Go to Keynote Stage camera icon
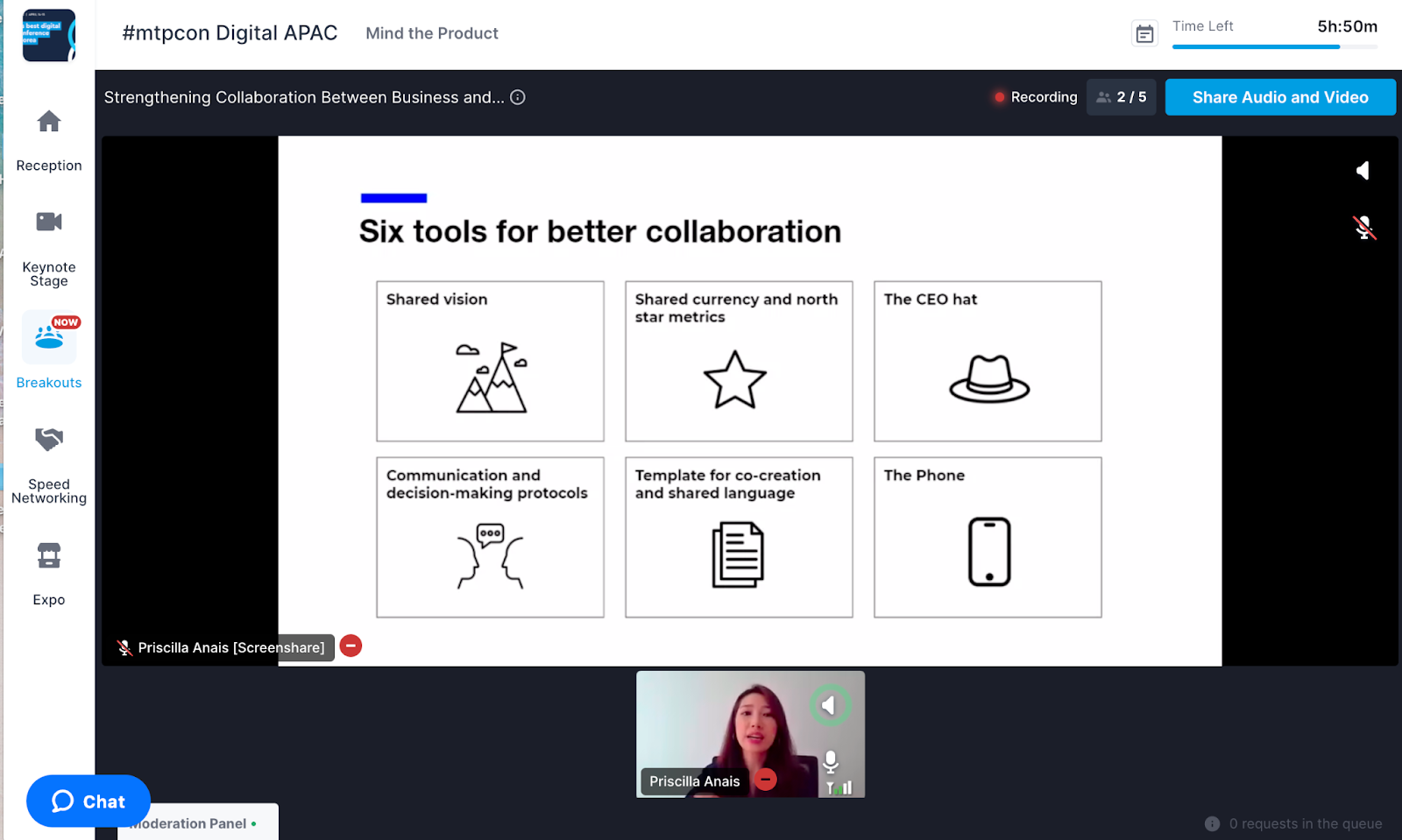This screenshot has height=840, width=1402. coord(49,222)
